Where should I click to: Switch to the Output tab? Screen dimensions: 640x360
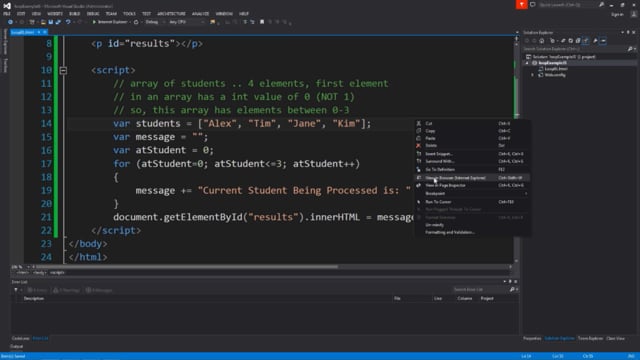click(16, 347)
